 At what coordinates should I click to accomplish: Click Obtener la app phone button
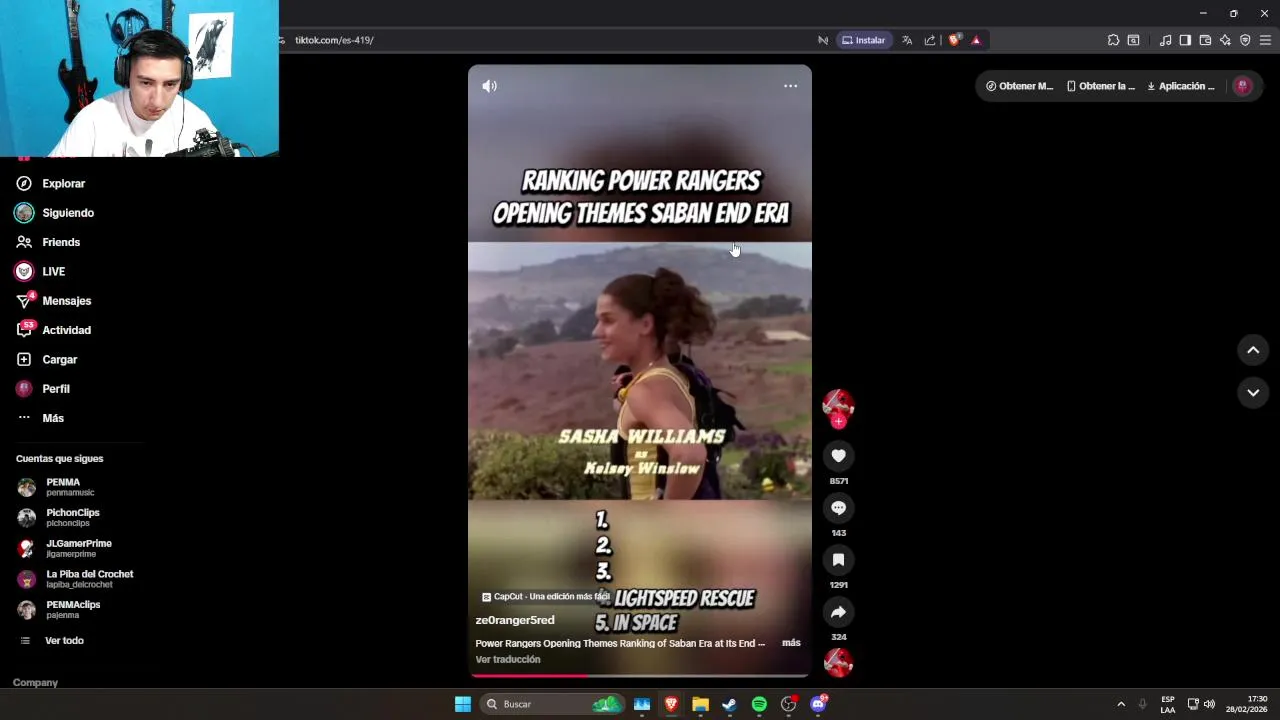1101,86
